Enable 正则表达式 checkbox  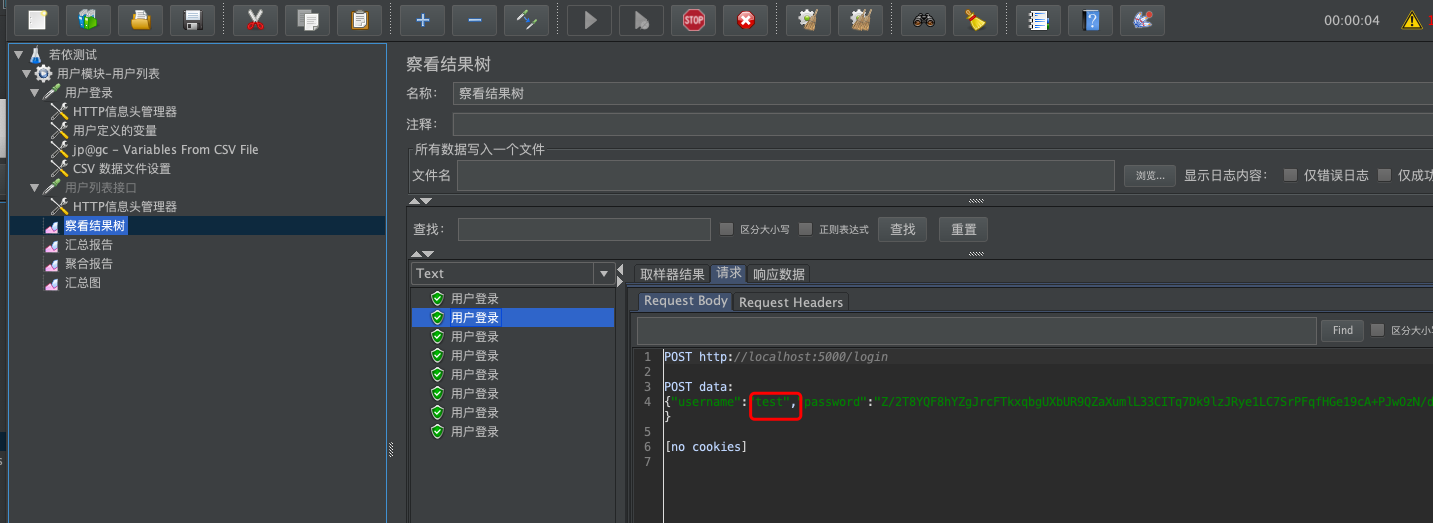pyautogui.click(x=805, y=229)
